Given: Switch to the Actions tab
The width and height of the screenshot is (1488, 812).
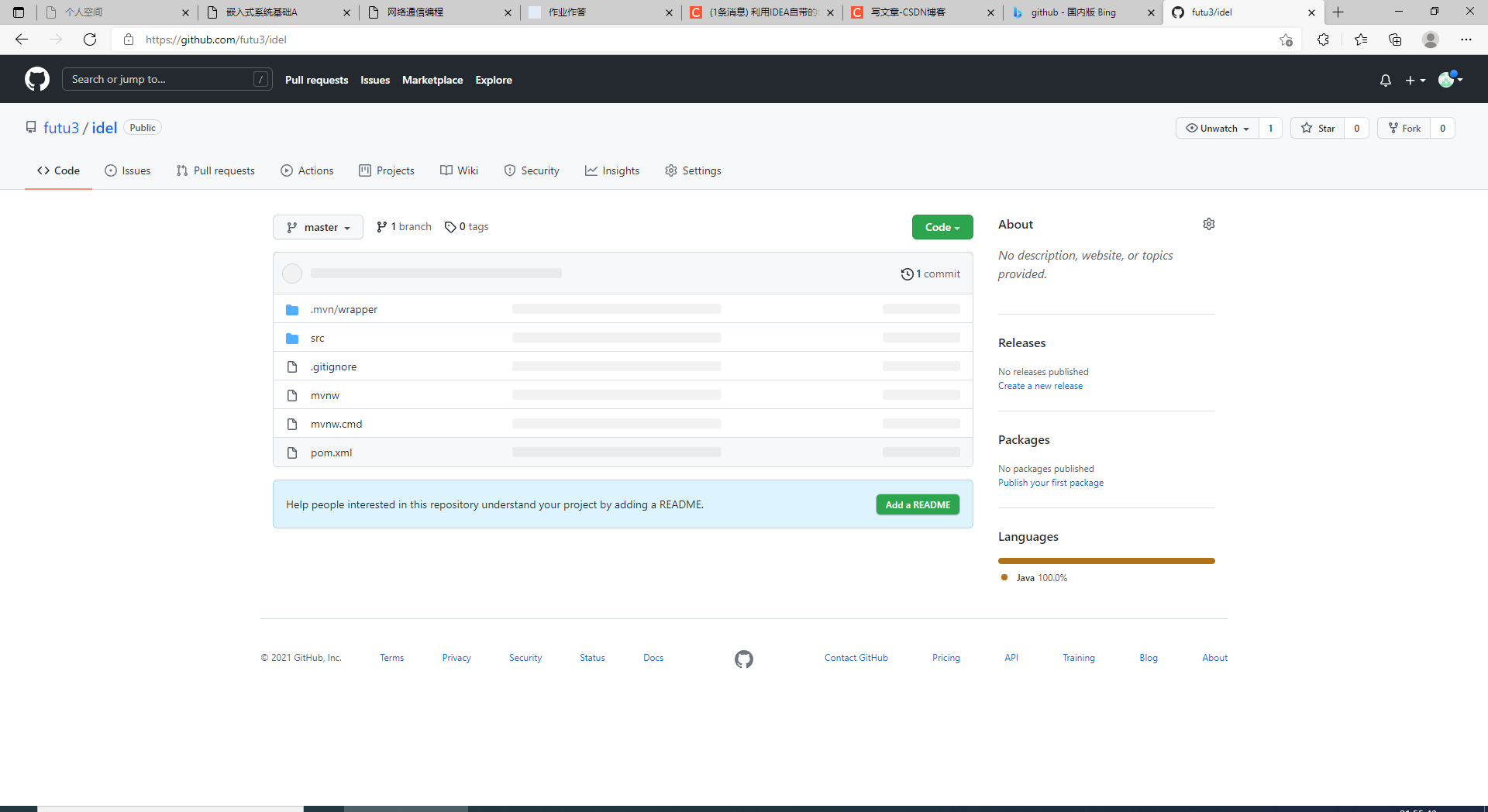Looking at the screenshot, I should tap(307, 170).
